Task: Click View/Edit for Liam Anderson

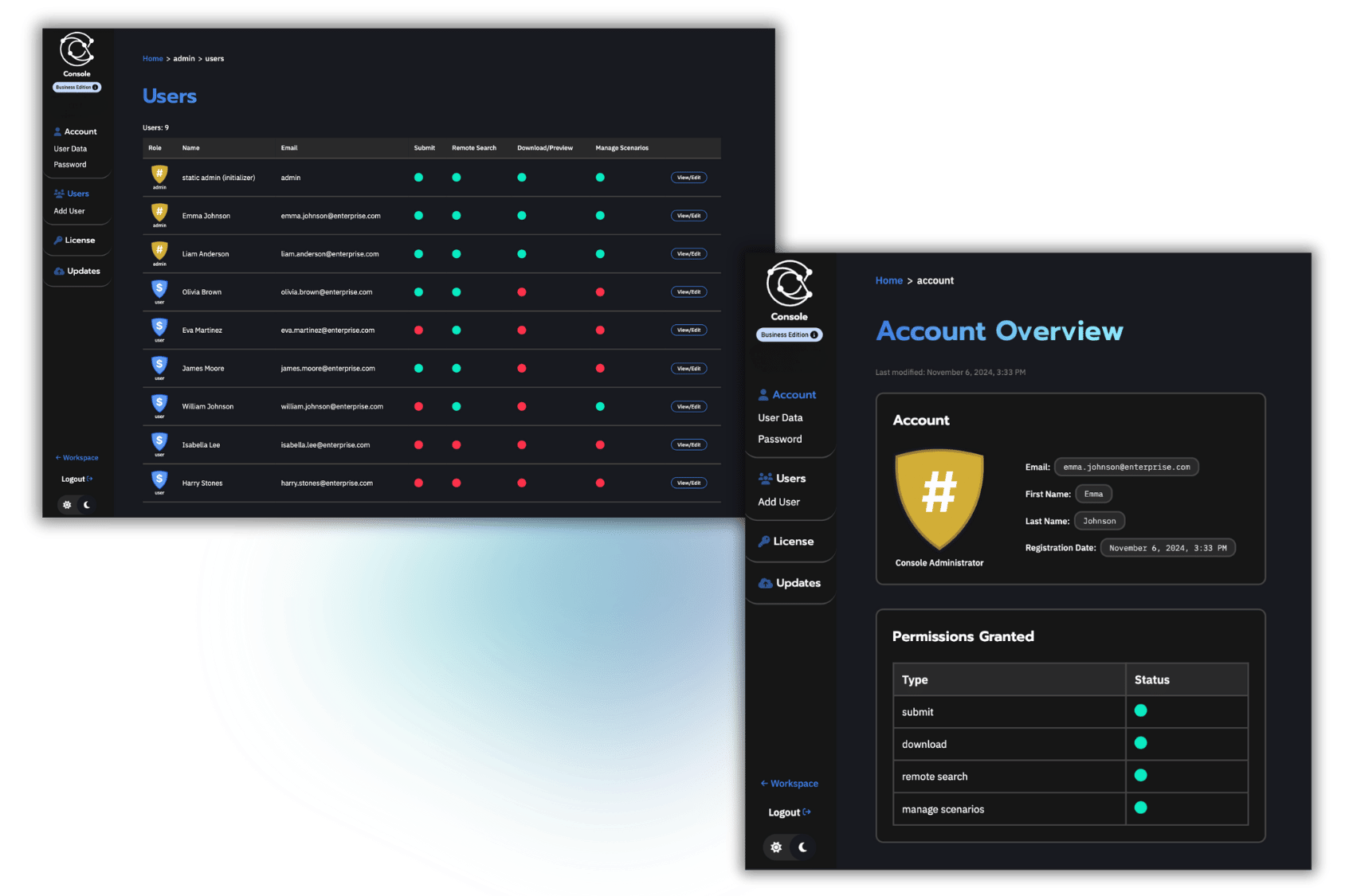Action: [x=688, y=253]
